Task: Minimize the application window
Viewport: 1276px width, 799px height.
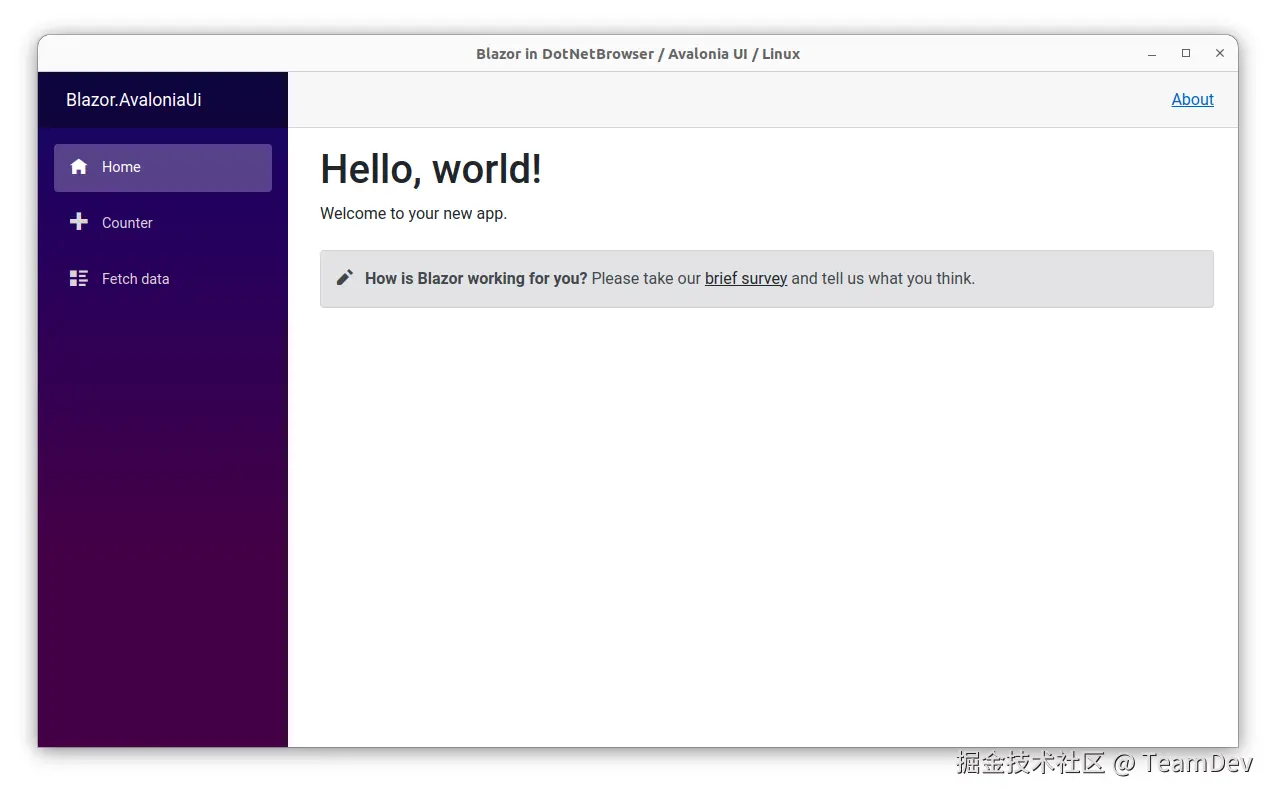Action: (1151, 53)
